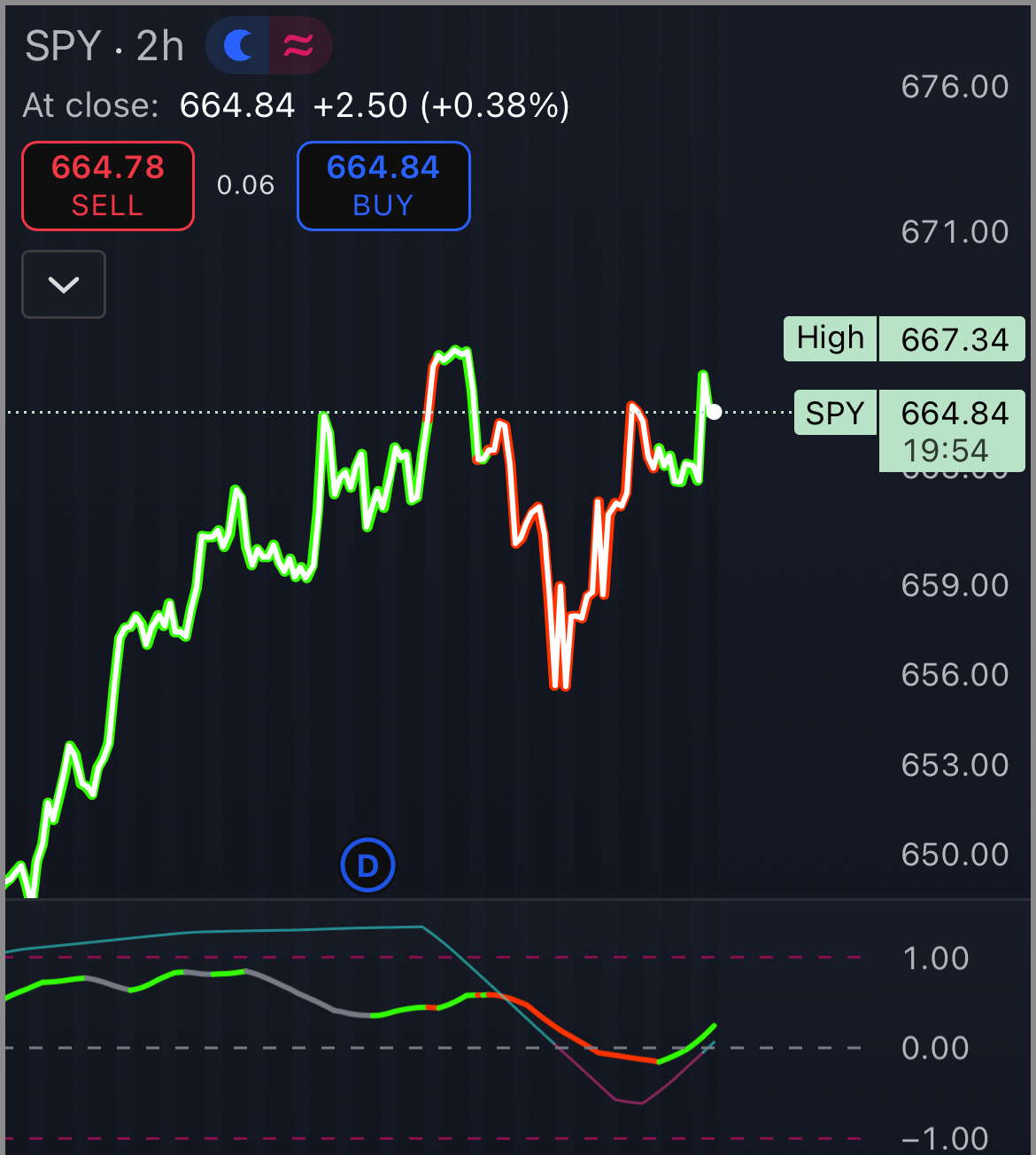The image size is (1036, 1155).
Task: Click the red price line lowest trough
Action: [x=560, y=685]
